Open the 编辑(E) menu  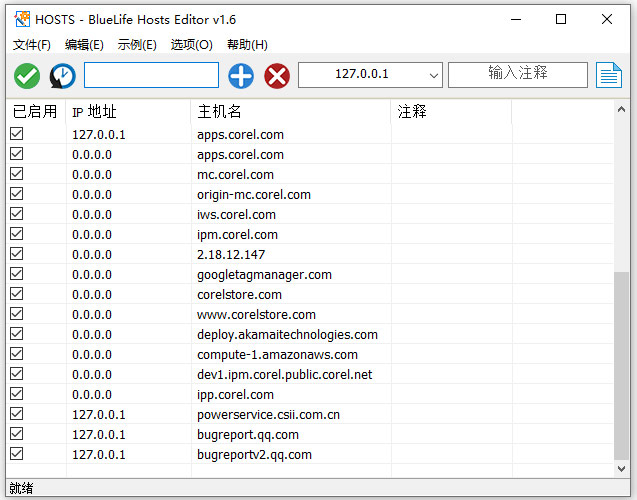point(84,45)
